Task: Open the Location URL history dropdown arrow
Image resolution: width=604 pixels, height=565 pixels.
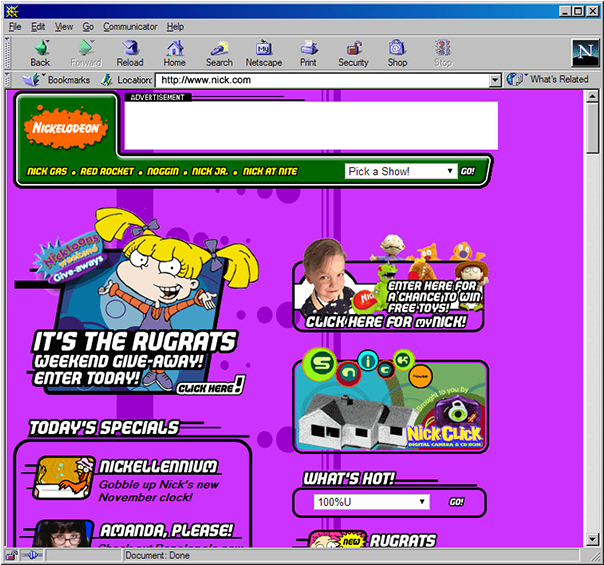Action: pyautogui.click(x=495, y=79)
